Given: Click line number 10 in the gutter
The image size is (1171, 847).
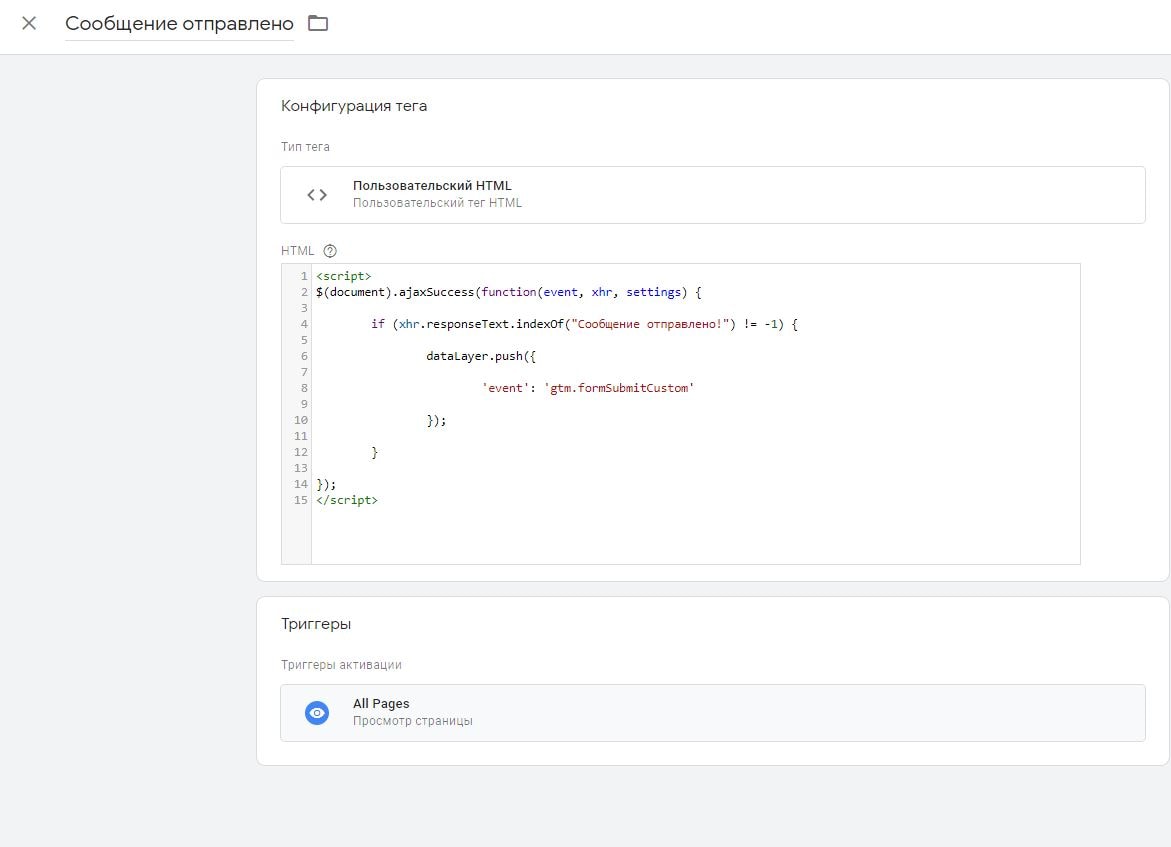Looking at the screenshot, I should pyautogui.click(x=300, y=421).
